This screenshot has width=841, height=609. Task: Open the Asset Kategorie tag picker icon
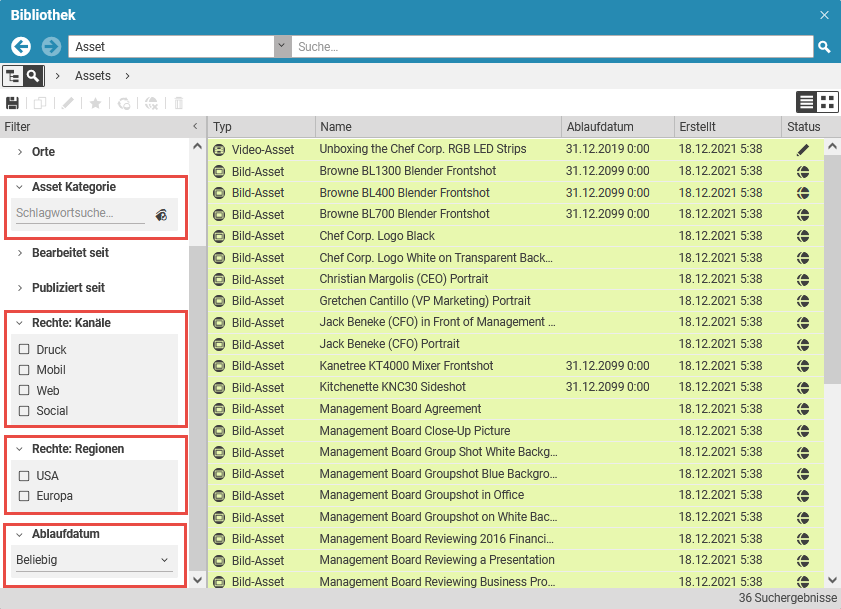pyautogui.click(x=161, y=214)
